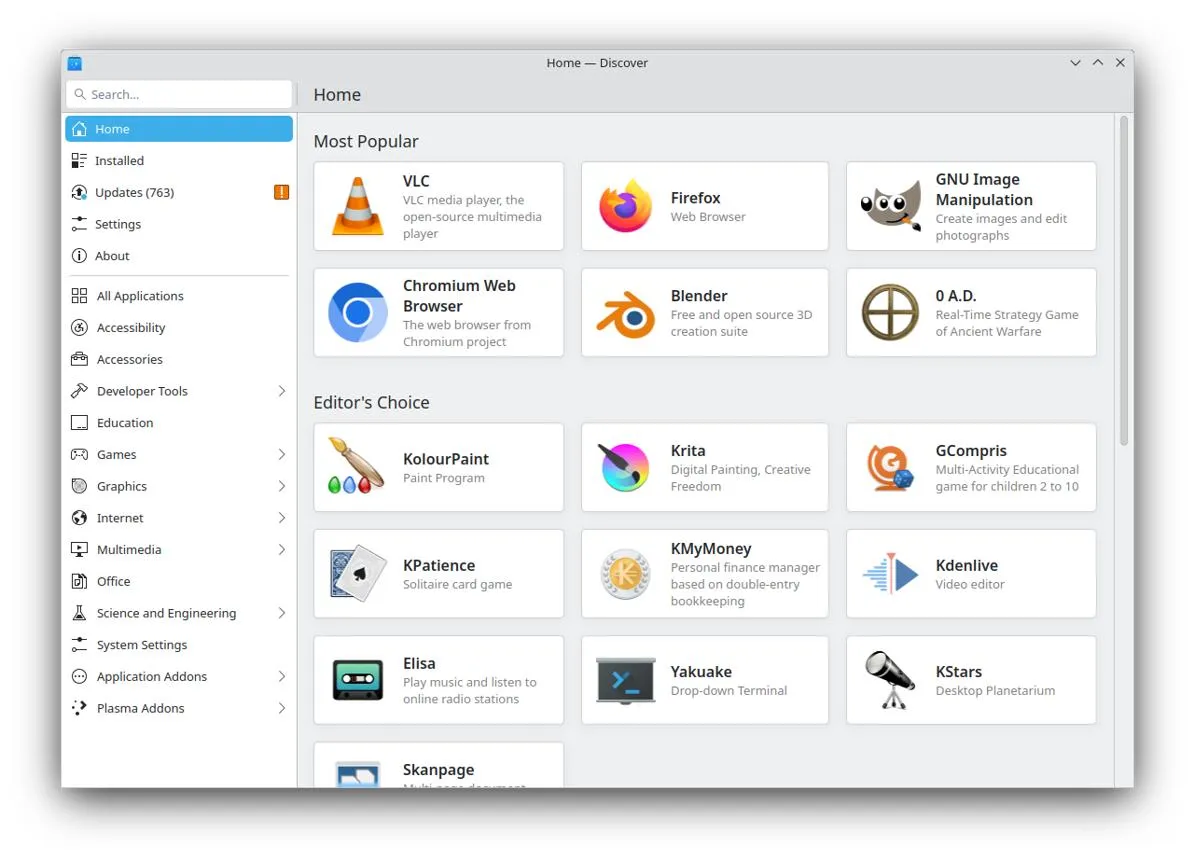The image size is (1195, 860).
Task: Open Settings in the sidebar
Action: click(179, 224)
